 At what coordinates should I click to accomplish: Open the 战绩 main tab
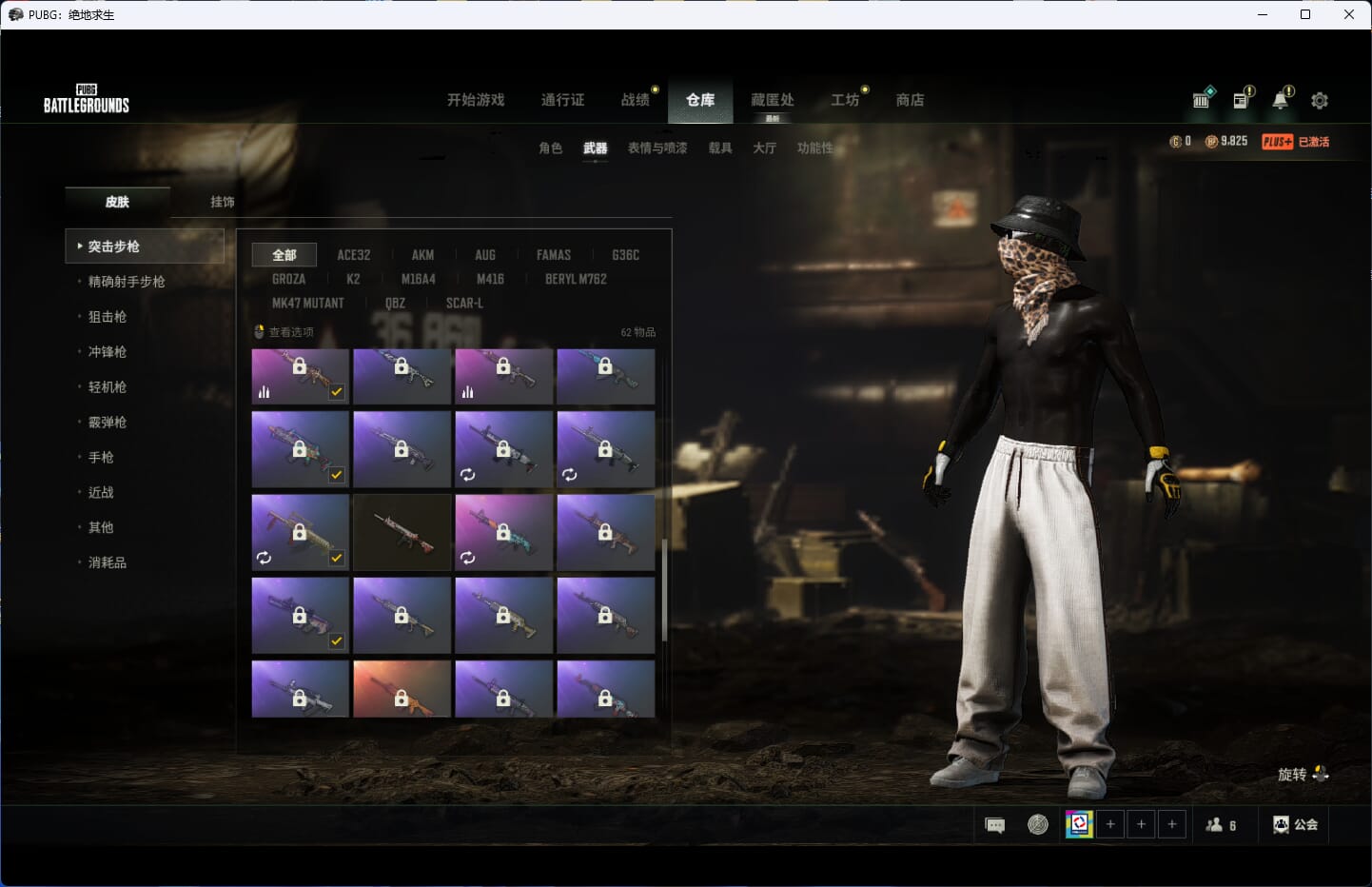636,100
